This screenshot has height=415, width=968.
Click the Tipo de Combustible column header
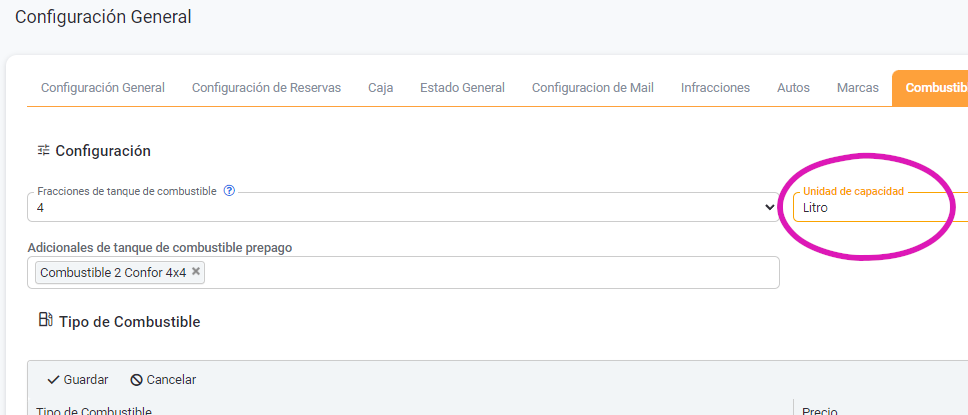94,411
